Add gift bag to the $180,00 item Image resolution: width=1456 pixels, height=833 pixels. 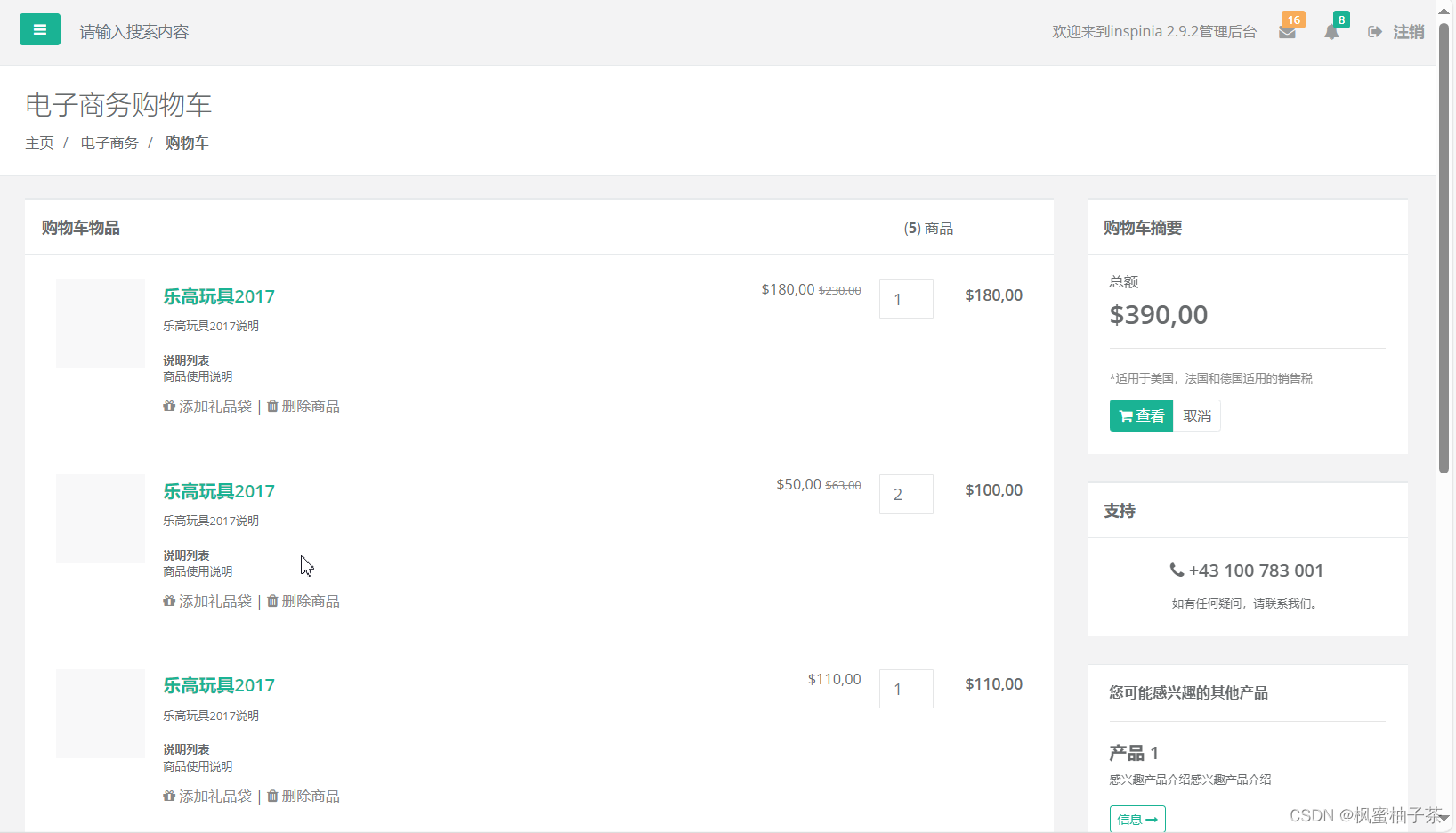coord(207,406)
